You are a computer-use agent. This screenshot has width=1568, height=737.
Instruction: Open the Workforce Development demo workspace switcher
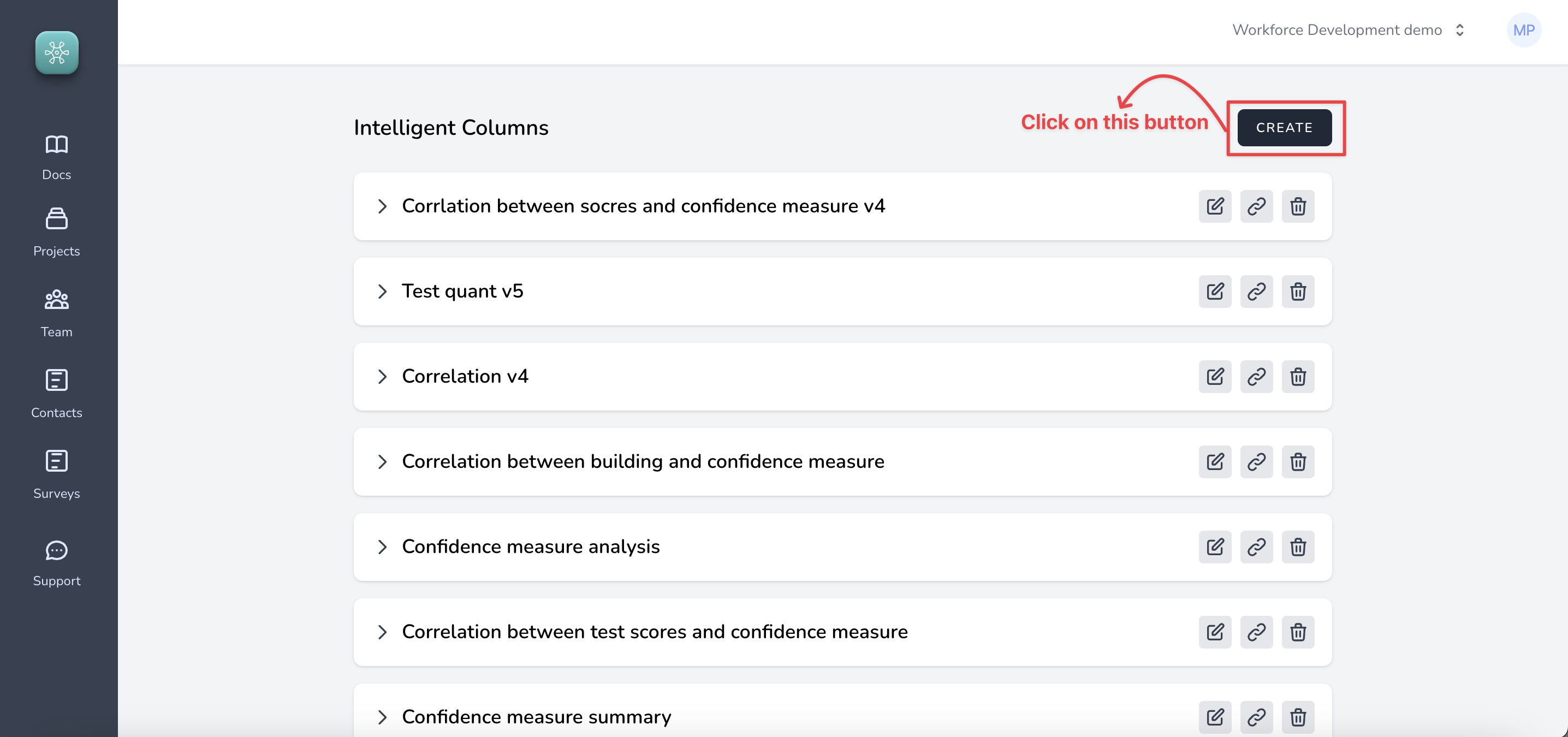1347,31
